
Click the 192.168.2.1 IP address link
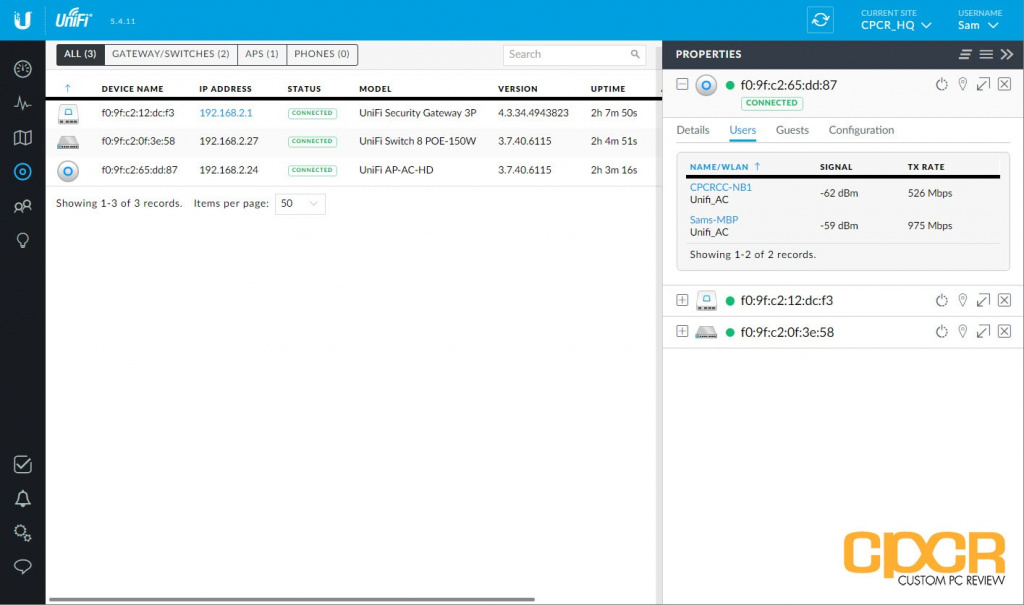225,113
